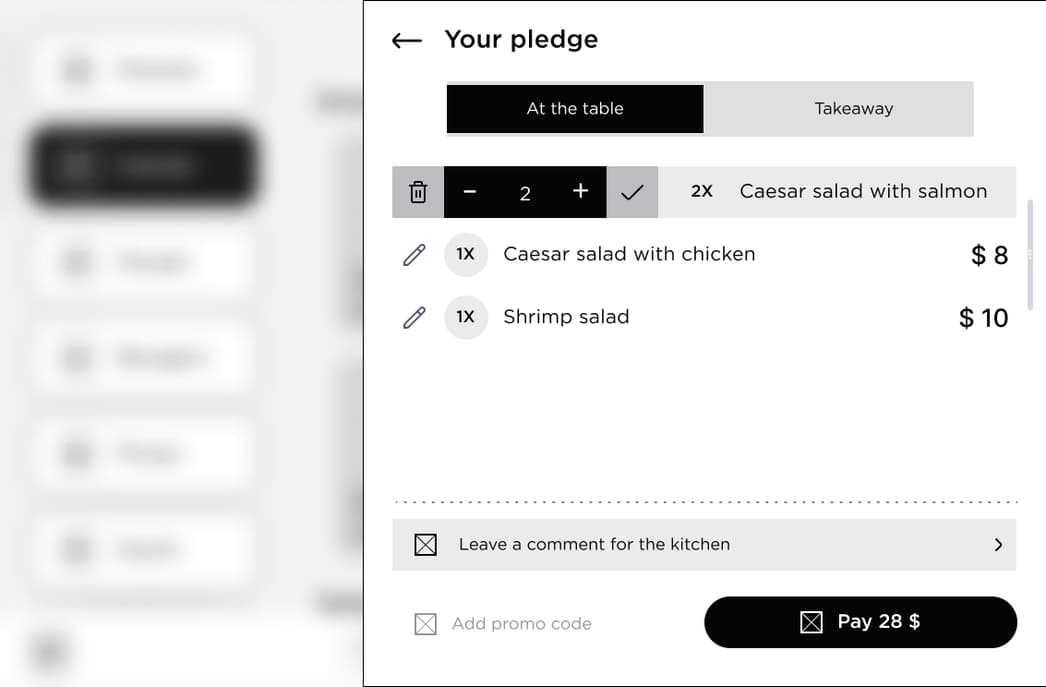Viewport: 1046px width, 687px height.
Task: Open Leave a comment for the kitchen
Action: click(704, 545)
